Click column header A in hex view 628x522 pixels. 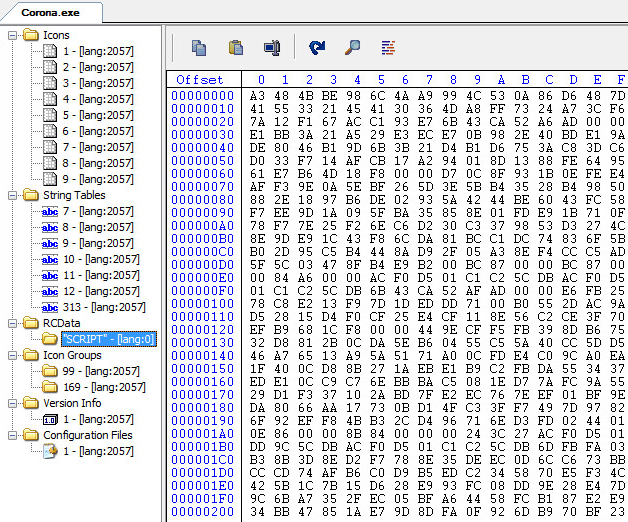pos(501,80)
